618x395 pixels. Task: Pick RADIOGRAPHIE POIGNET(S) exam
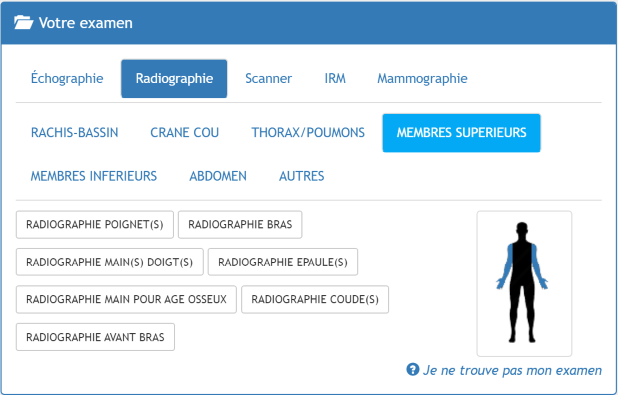click(95, 225)
